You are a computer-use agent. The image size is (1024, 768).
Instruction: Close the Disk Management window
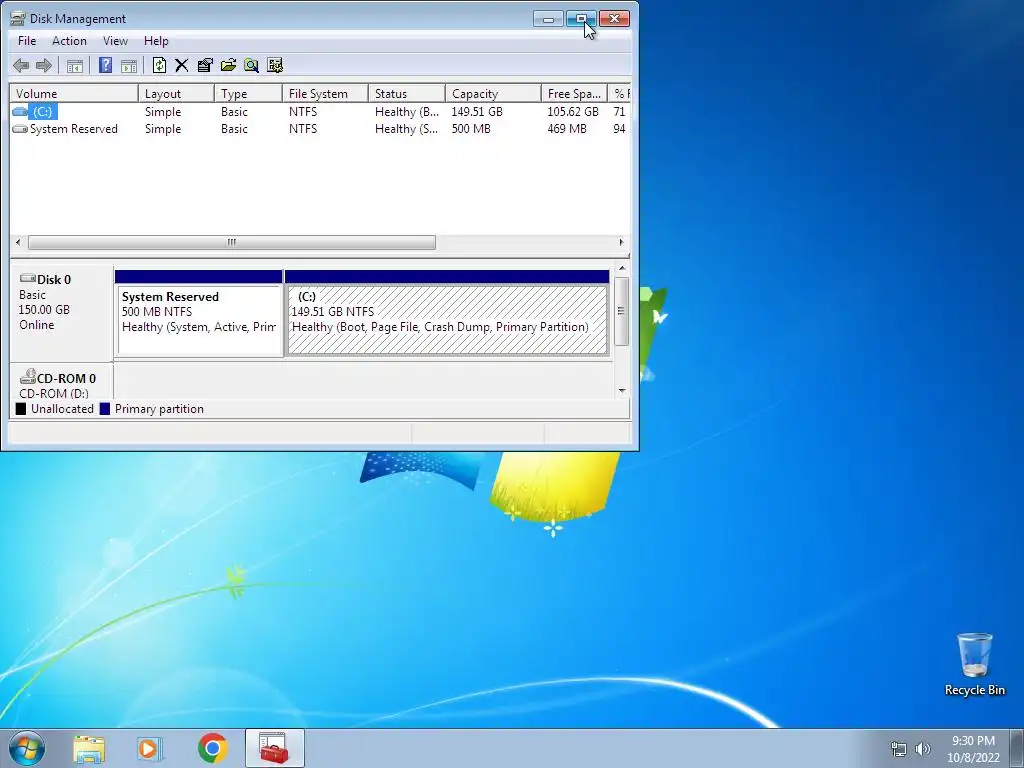615,19
